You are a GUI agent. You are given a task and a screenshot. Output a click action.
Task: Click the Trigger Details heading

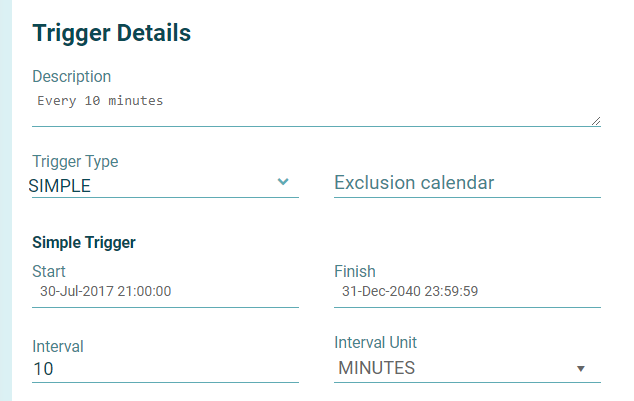pyautogui.click(x=112, y=33)
